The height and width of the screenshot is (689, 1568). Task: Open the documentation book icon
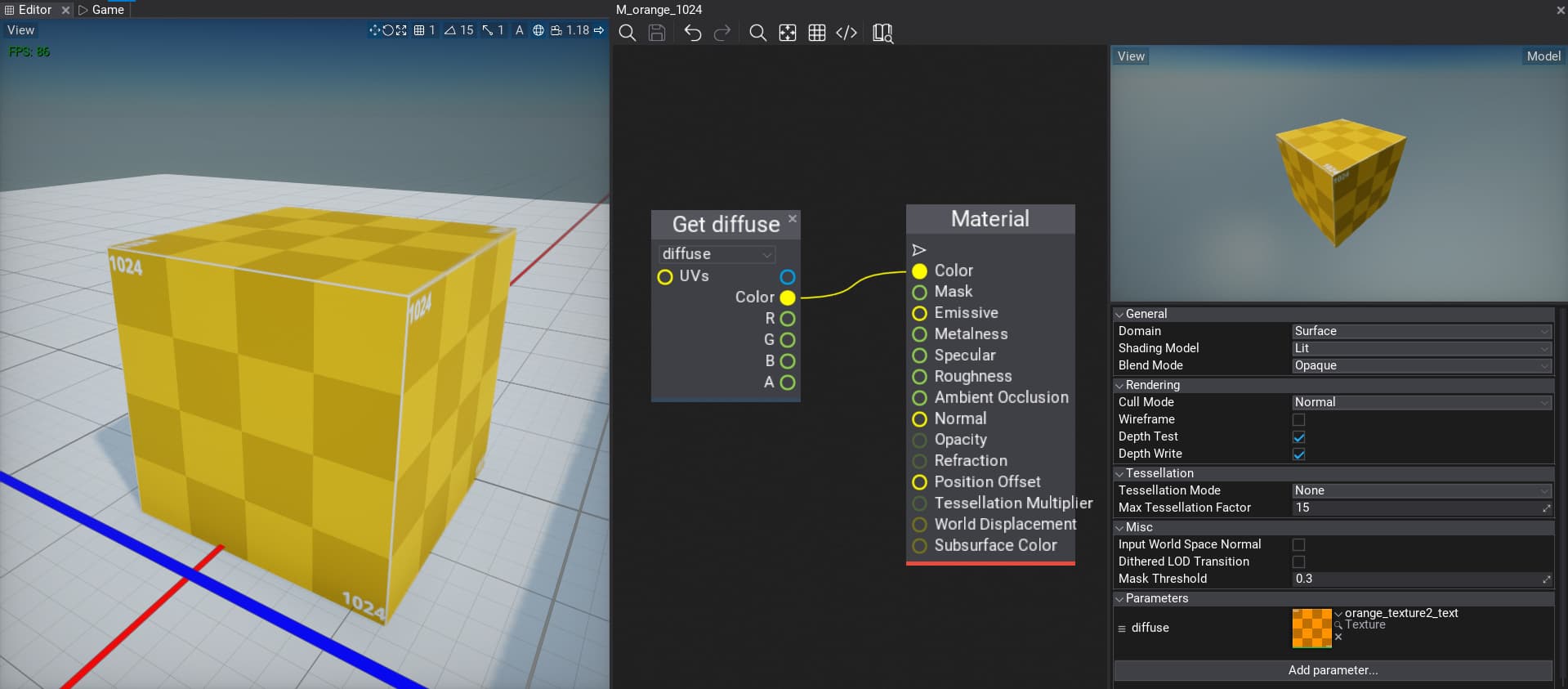[882, 33]
